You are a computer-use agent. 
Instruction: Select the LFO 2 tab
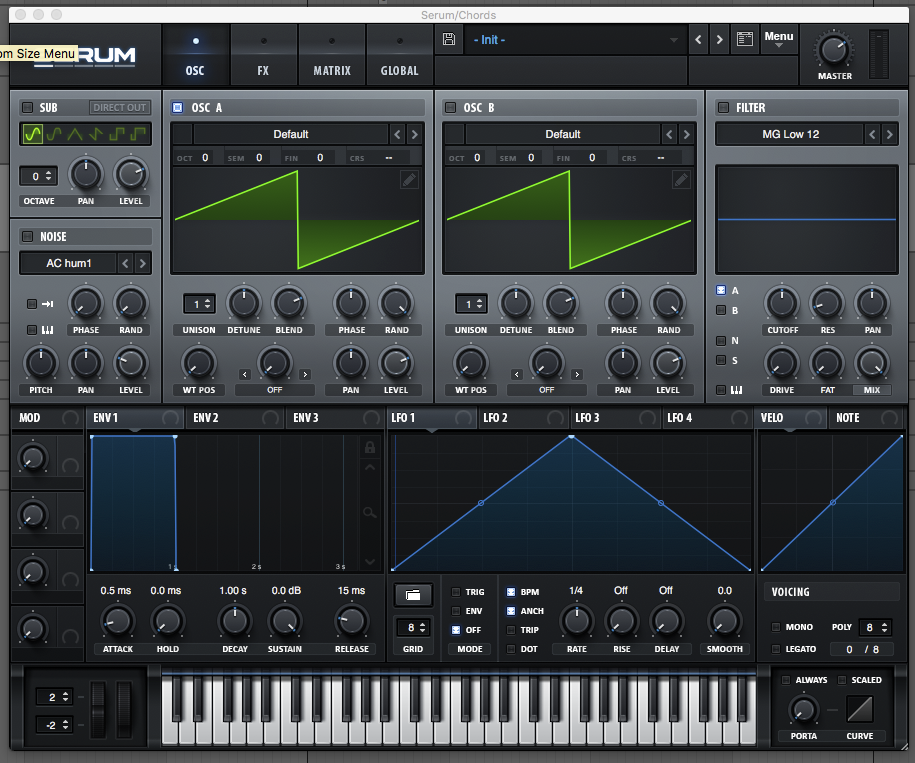point(522,418)
